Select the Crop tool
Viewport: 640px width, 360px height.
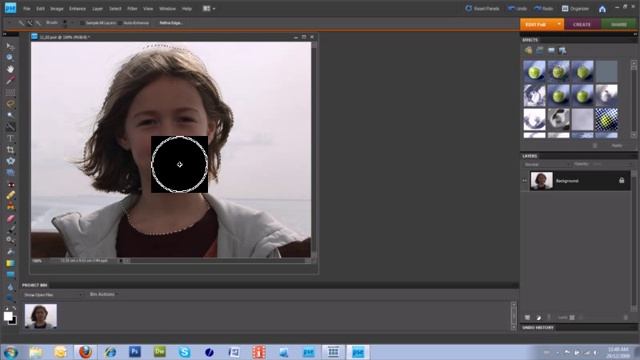10,149
